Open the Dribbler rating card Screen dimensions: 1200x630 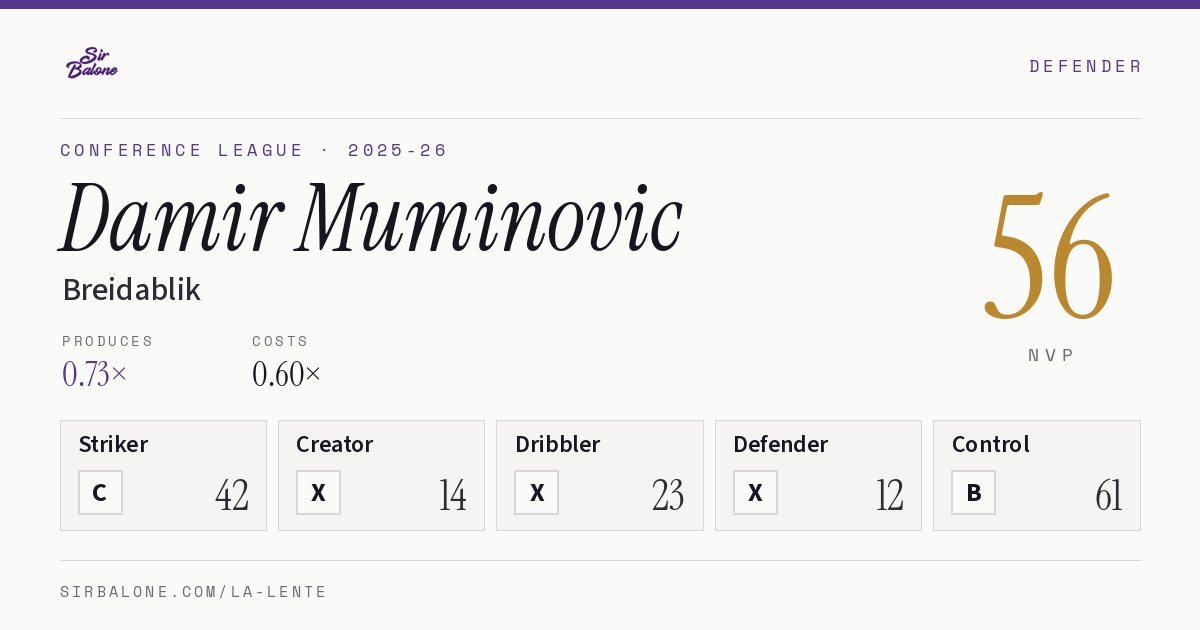pos(599,475)
